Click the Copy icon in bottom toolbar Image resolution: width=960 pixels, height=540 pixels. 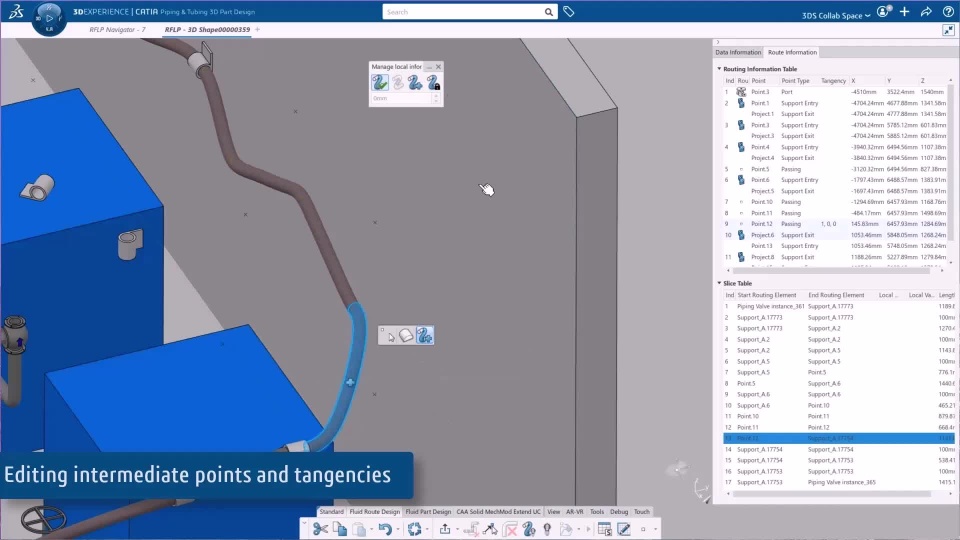click(340, 529)
